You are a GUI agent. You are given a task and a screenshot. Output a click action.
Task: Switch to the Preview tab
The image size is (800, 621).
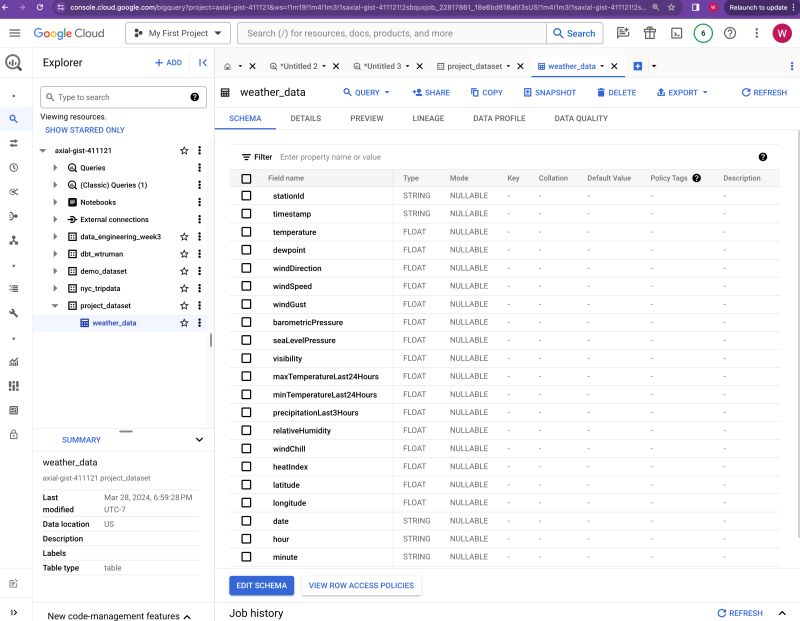(x=366, y=118)
